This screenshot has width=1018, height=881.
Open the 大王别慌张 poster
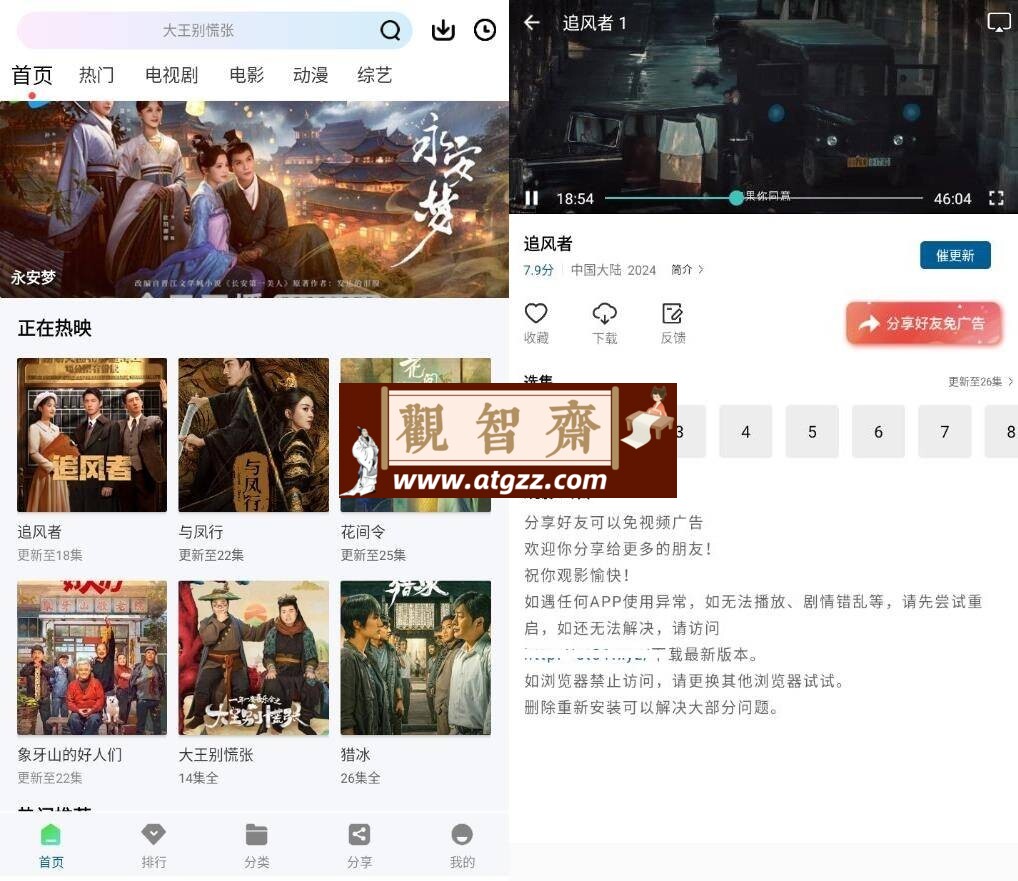[253, 658]
